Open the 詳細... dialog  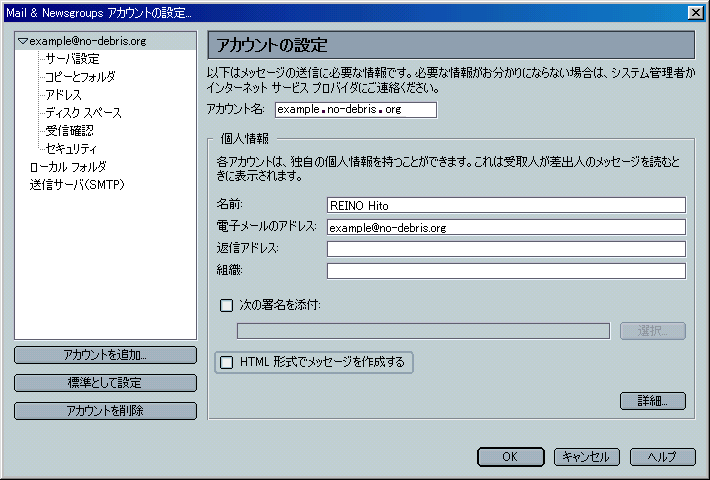(x=653, y=401)
